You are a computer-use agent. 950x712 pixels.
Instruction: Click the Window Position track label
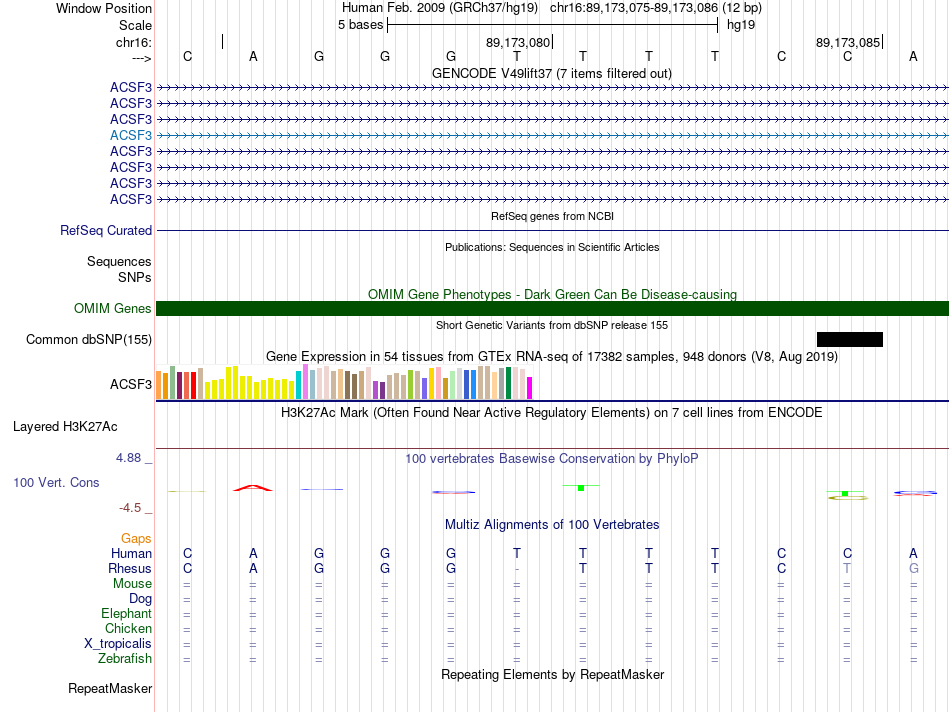coord(104,8)
